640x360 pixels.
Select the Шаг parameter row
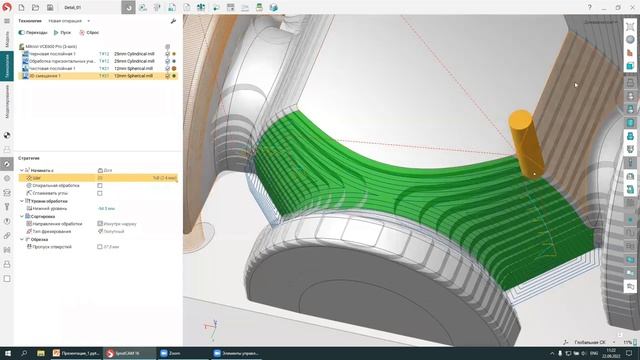click(98, 178)
